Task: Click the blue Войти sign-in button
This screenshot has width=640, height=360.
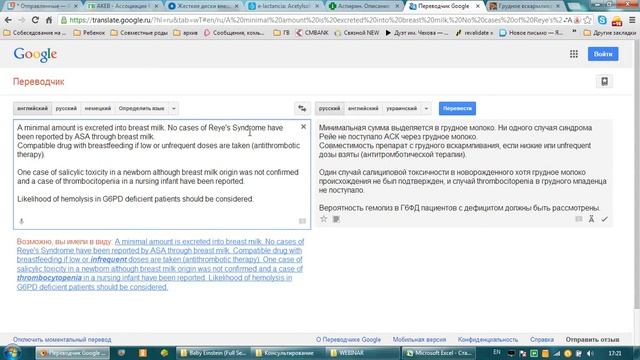Action: (x=603, y=54)
